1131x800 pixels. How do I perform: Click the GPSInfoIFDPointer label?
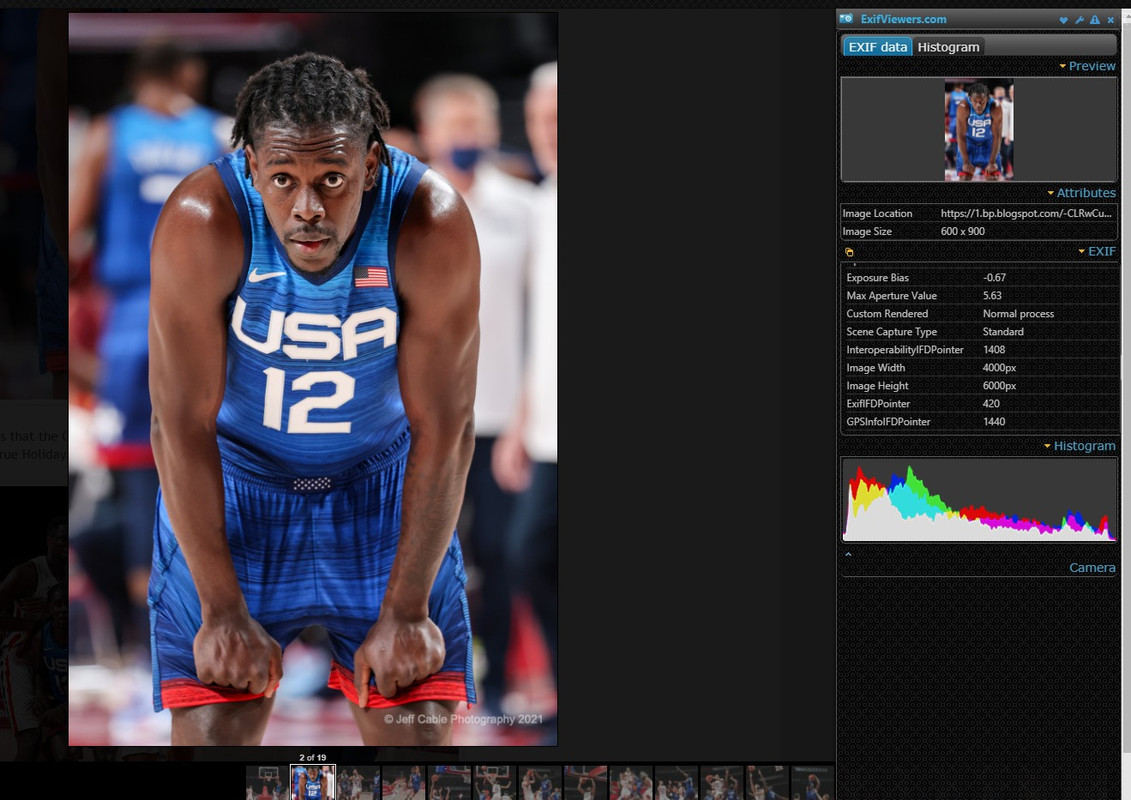click(888, 422)
